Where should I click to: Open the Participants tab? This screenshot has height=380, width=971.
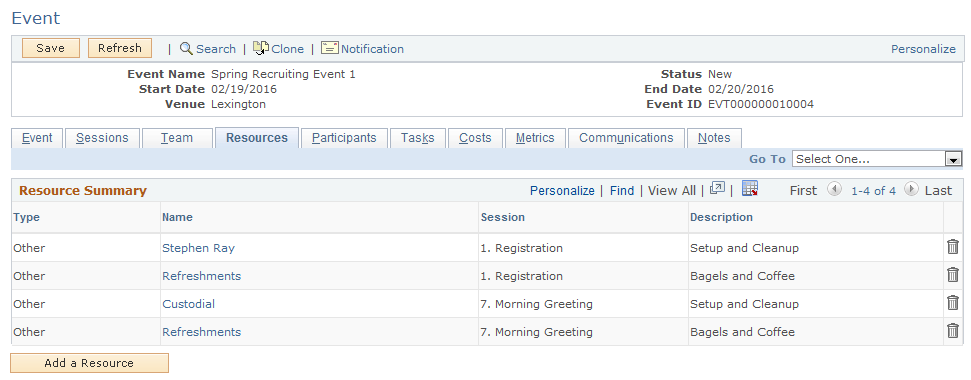(x=344, y=138)
